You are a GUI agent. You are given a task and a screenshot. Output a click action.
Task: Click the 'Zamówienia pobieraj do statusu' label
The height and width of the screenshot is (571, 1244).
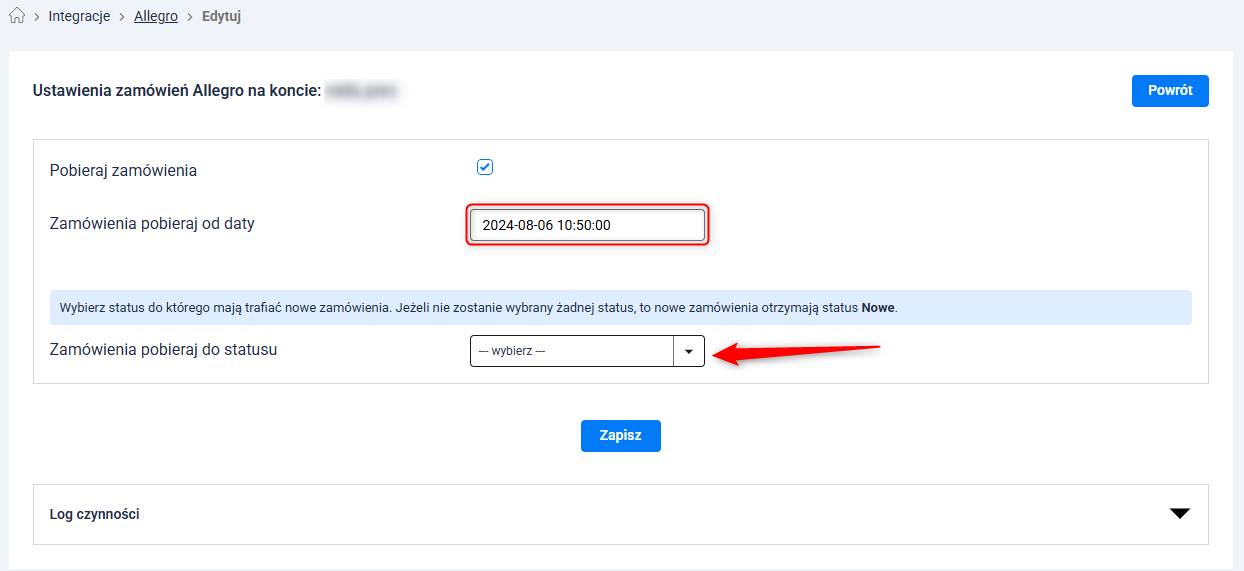[163, 350]
